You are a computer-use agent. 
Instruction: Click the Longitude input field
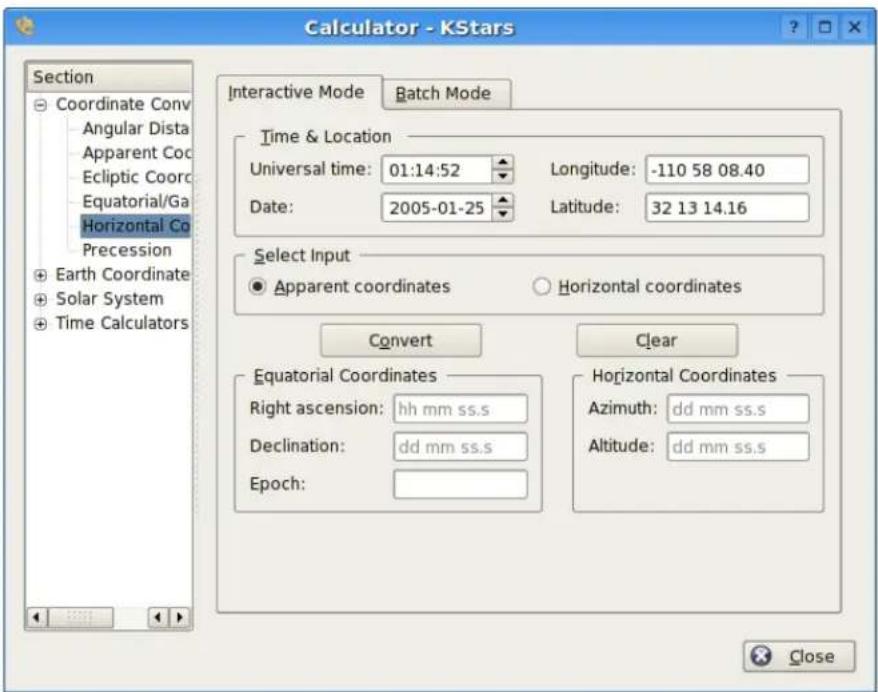tap(727, 170)
